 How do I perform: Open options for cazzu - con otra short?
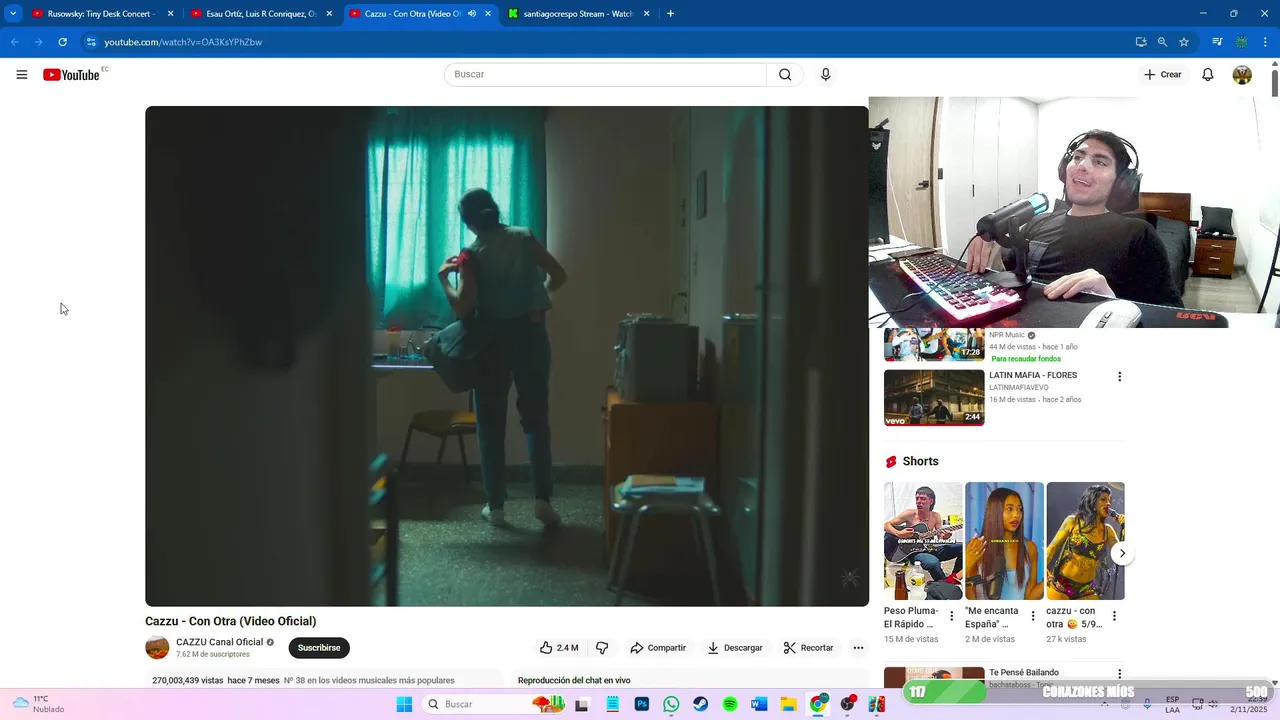pyautogui.click(x=1114, y=616)
